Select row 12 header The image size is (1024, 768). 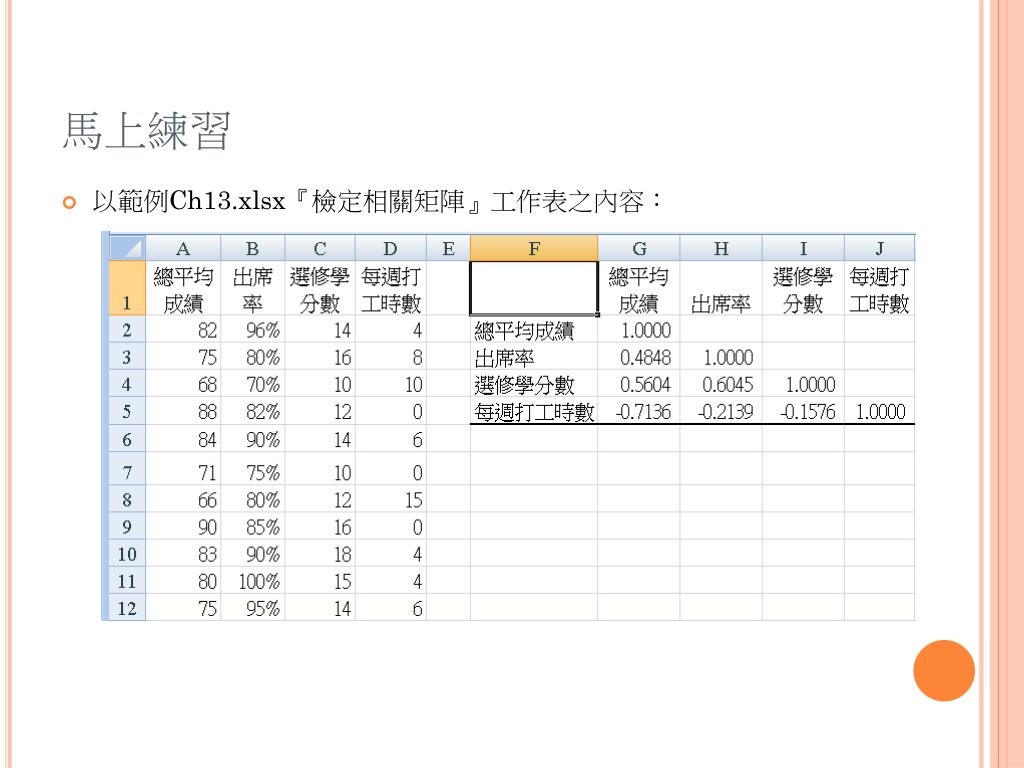127,608
